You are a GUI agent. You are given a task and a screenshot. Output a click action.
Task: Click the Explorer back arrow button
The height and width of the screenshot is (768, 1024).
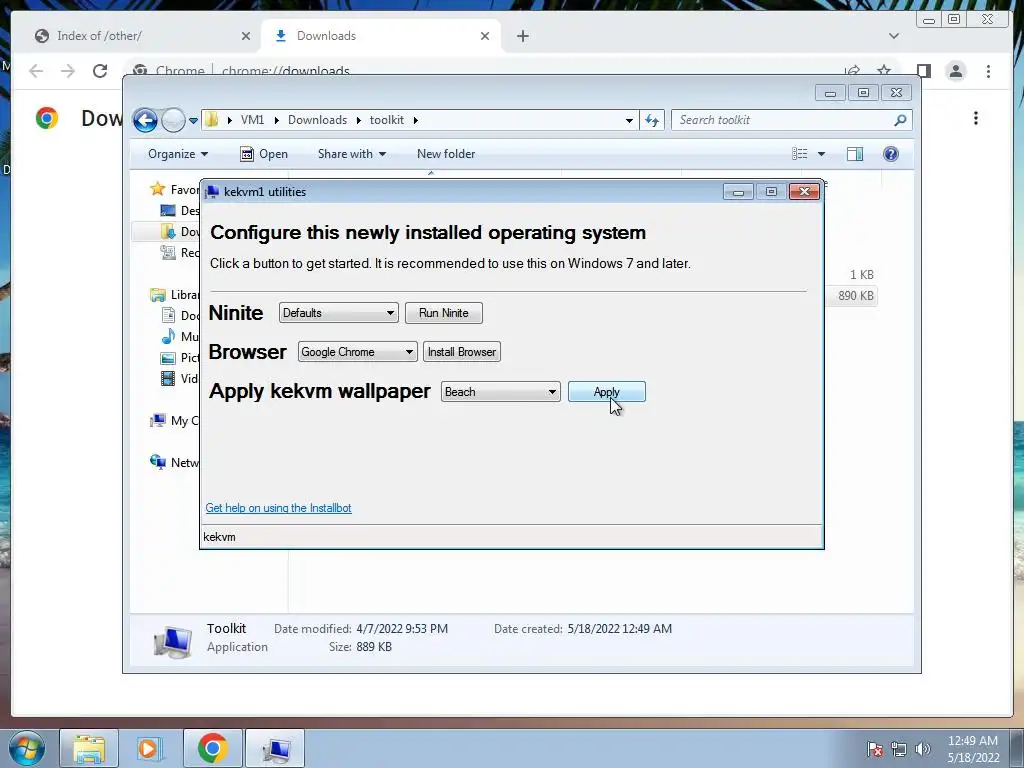[x=145, y=120]
